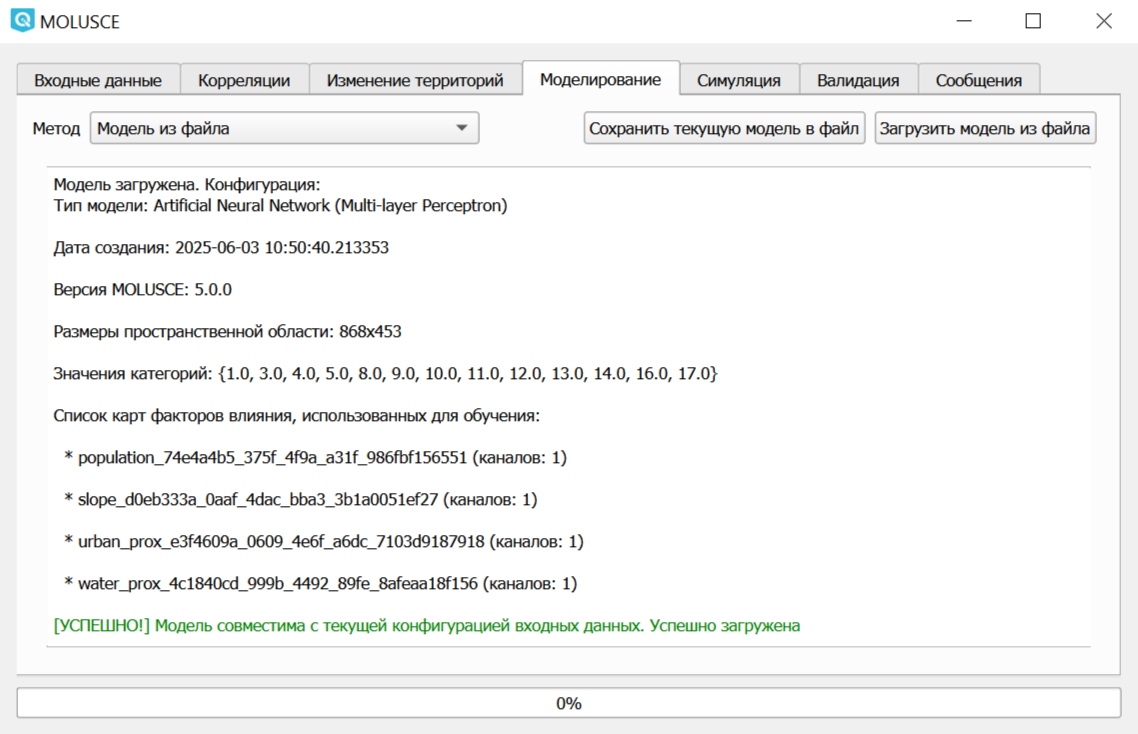Show the Сообщения tab

tap(978, 80)
